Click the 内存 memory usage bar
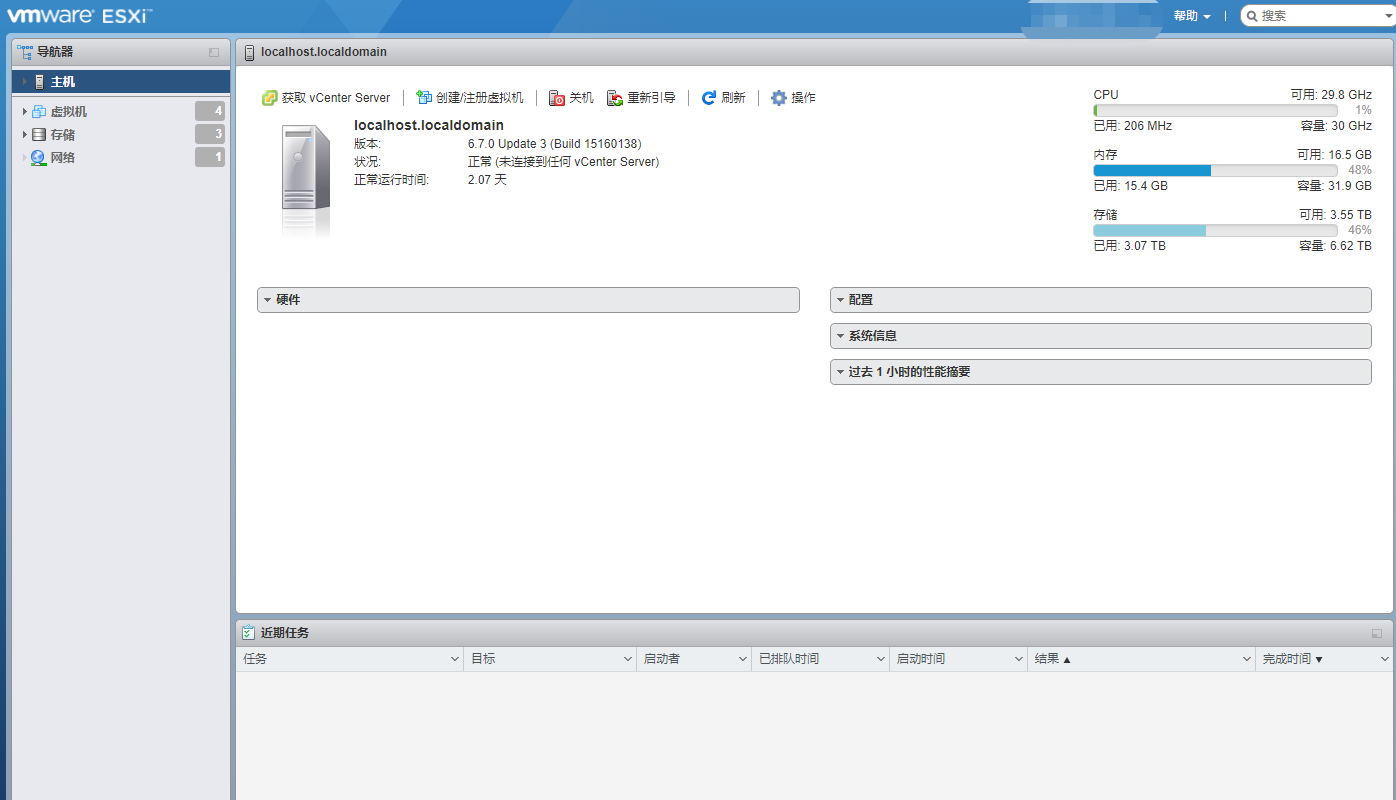This screenshot has height=800, width=1396. click(x=1215, y=170)
